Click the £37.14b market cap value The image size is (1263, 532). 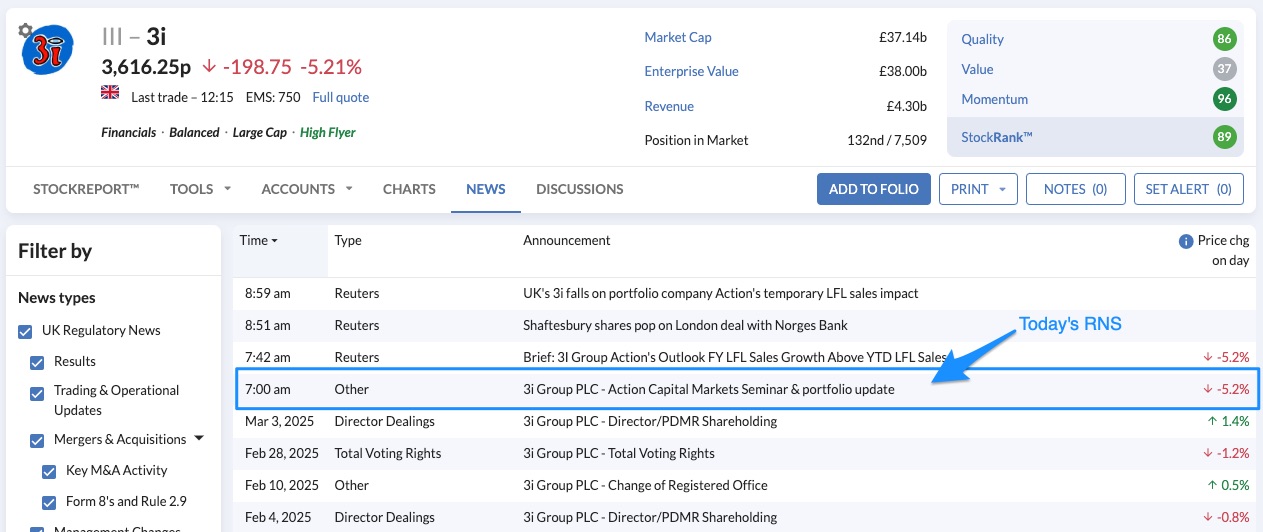(903, 38)
